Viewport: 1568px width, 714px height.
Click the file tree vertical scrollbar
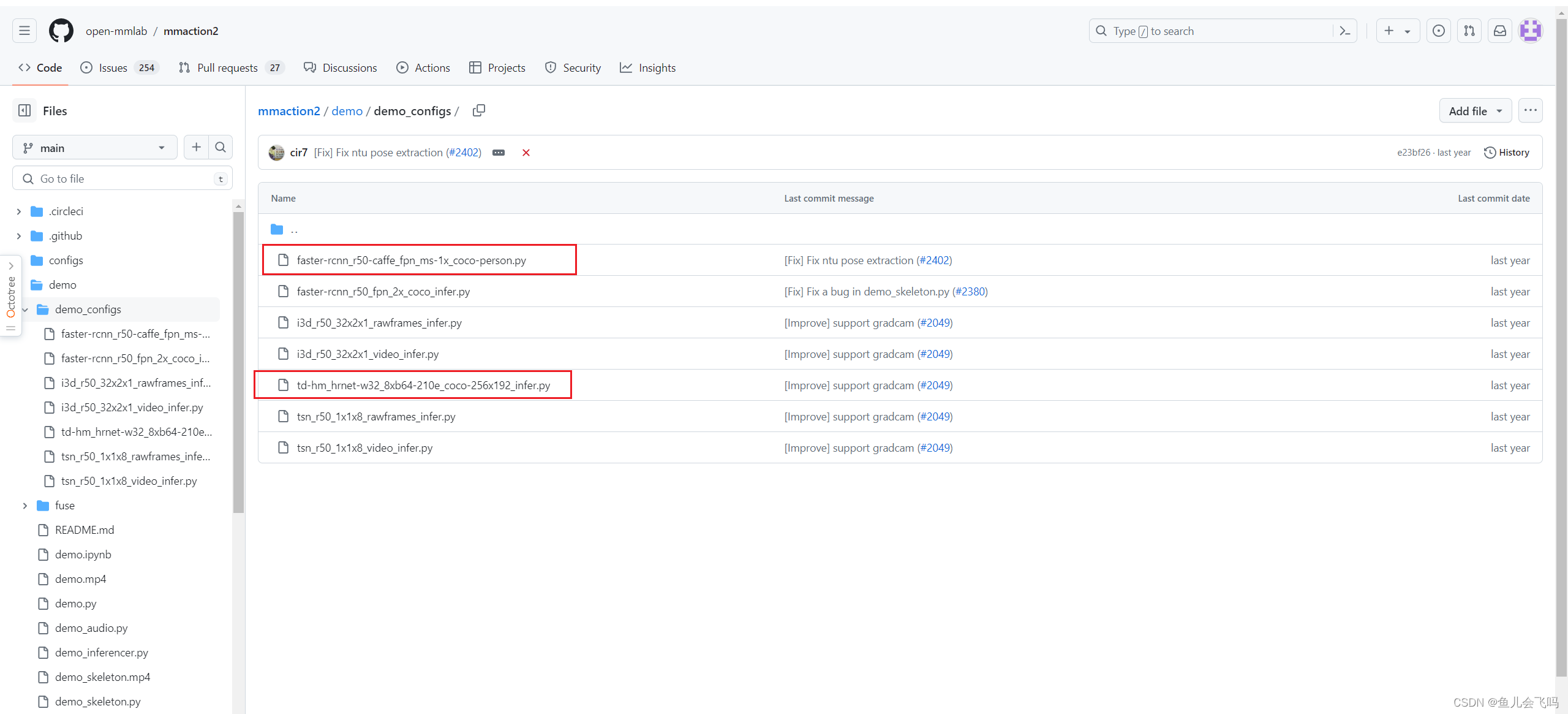click(238, 362)
